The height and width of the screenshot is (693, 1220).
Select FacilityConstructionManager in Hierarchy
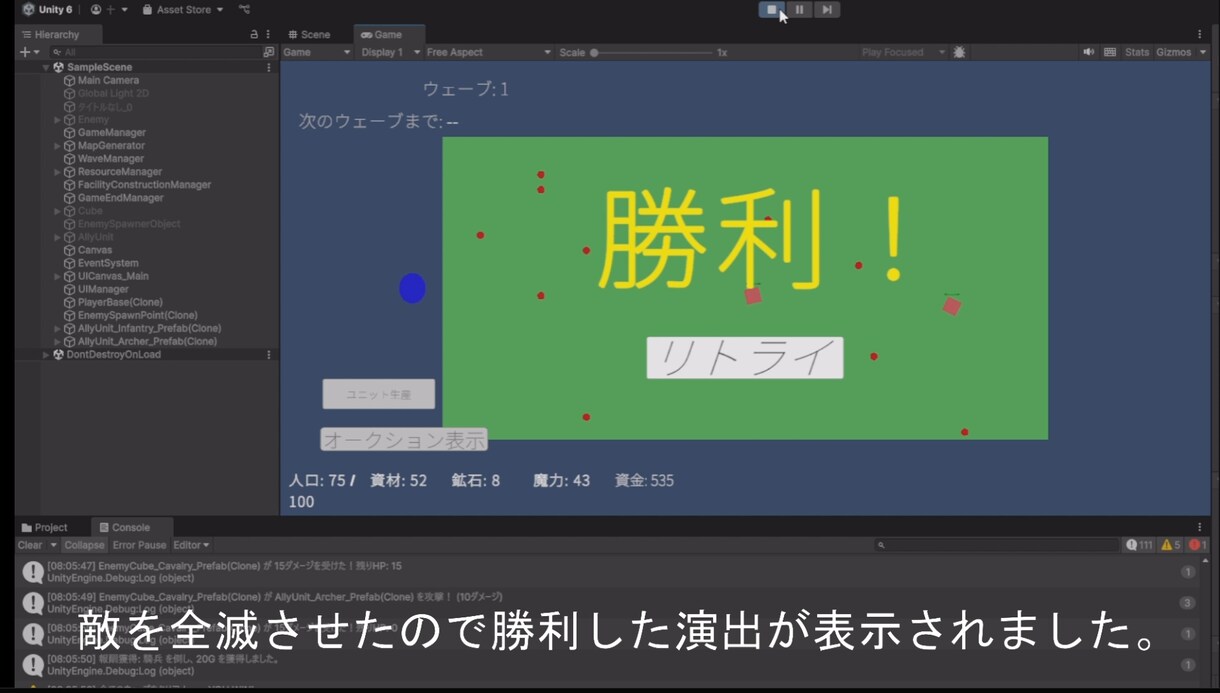[x=144, y=184]
